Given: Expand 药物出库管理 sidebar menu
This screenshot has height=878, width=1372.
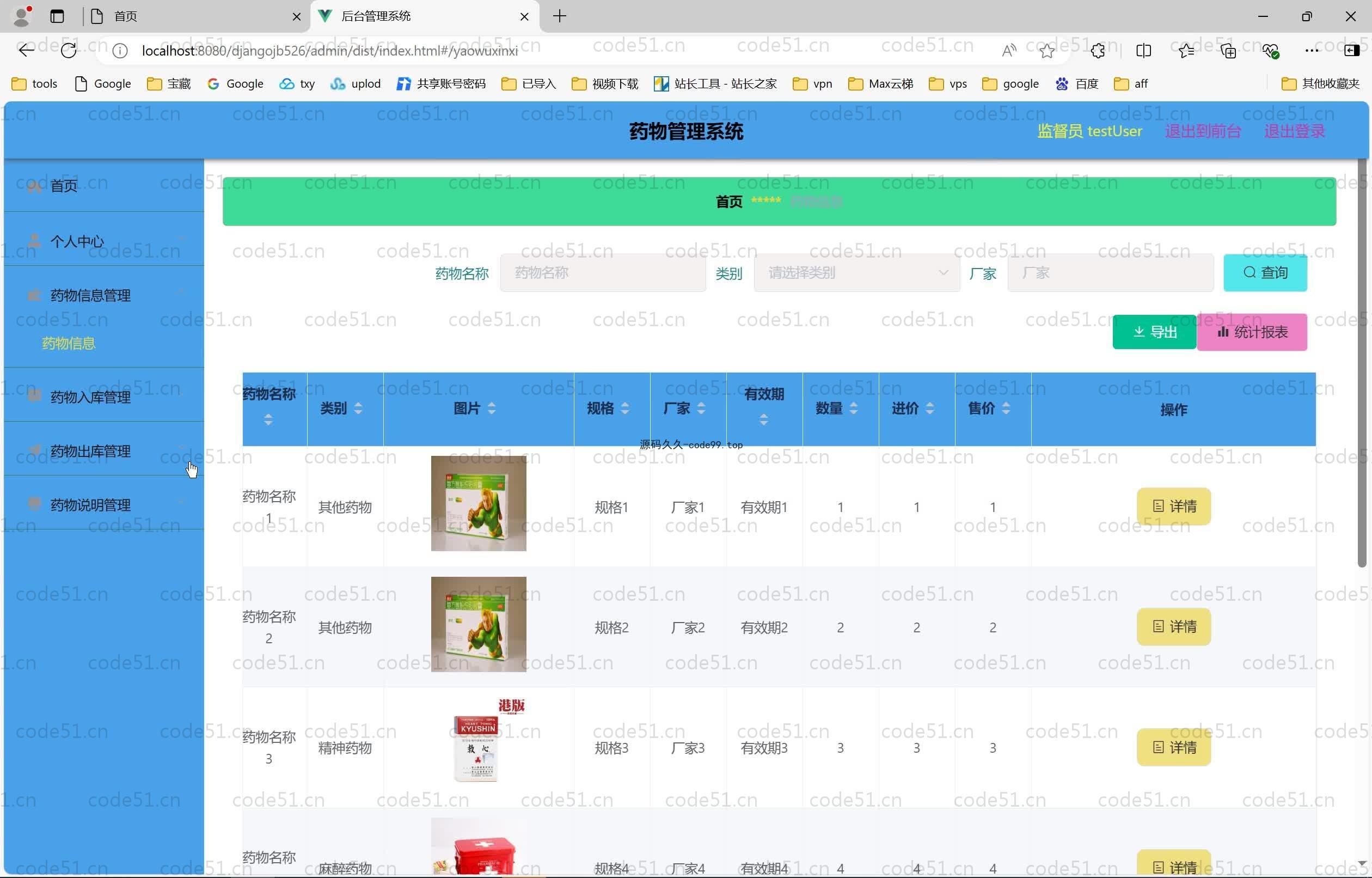Looking at the screenshot, I should pos(103,451).
